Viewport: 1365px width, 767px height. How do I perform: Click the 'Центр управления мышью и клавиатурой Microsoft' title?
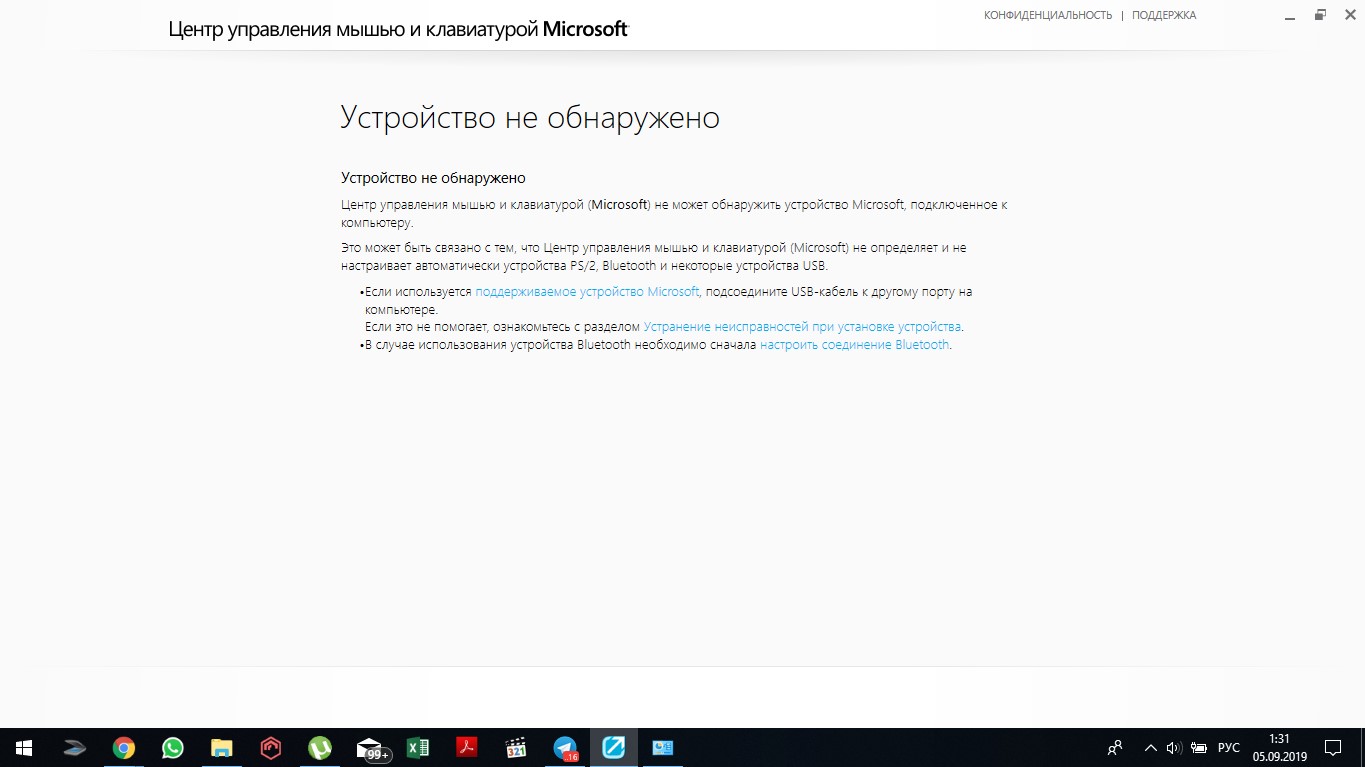tap(398, 29)
